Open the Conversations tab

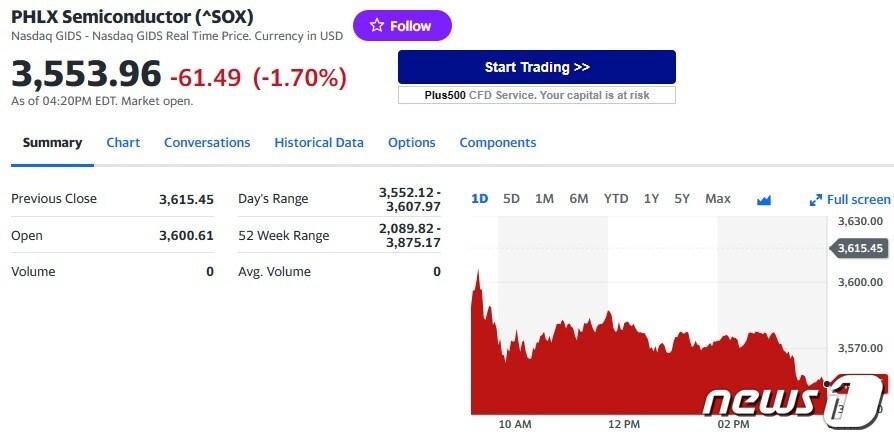pos(207,142)
